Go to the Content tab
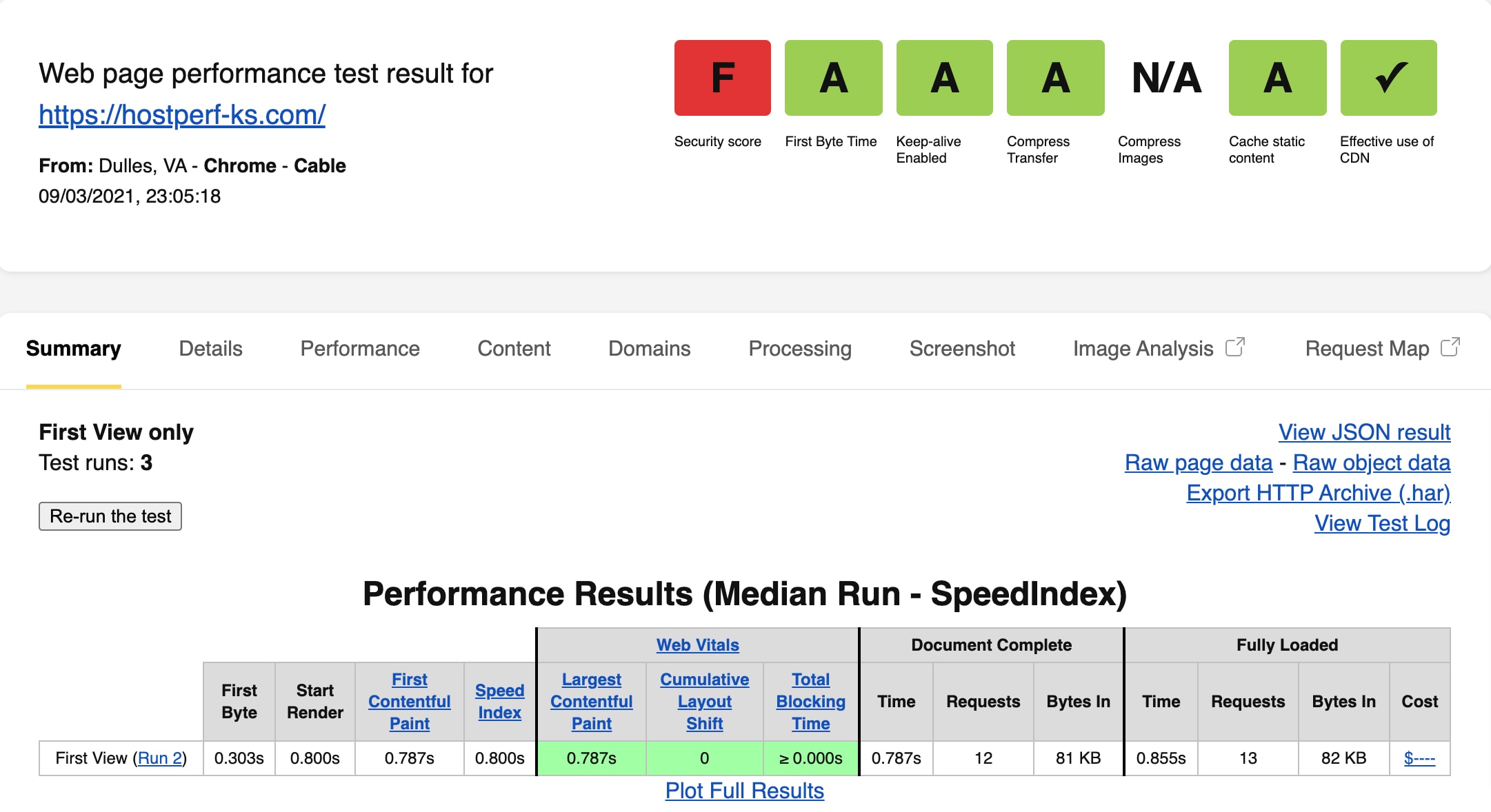Viewport: 1491px width, 812px height. [514, 349]
